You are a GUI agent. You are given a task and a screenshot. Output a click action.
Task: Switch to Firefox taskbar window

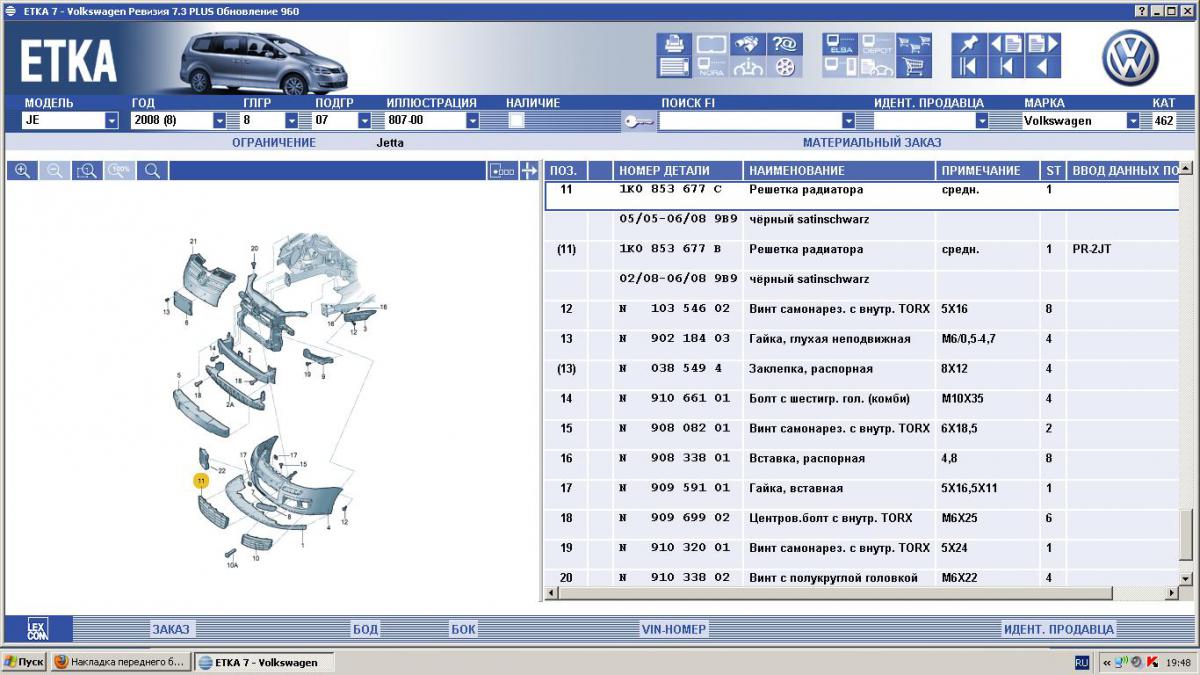point(120,662)
